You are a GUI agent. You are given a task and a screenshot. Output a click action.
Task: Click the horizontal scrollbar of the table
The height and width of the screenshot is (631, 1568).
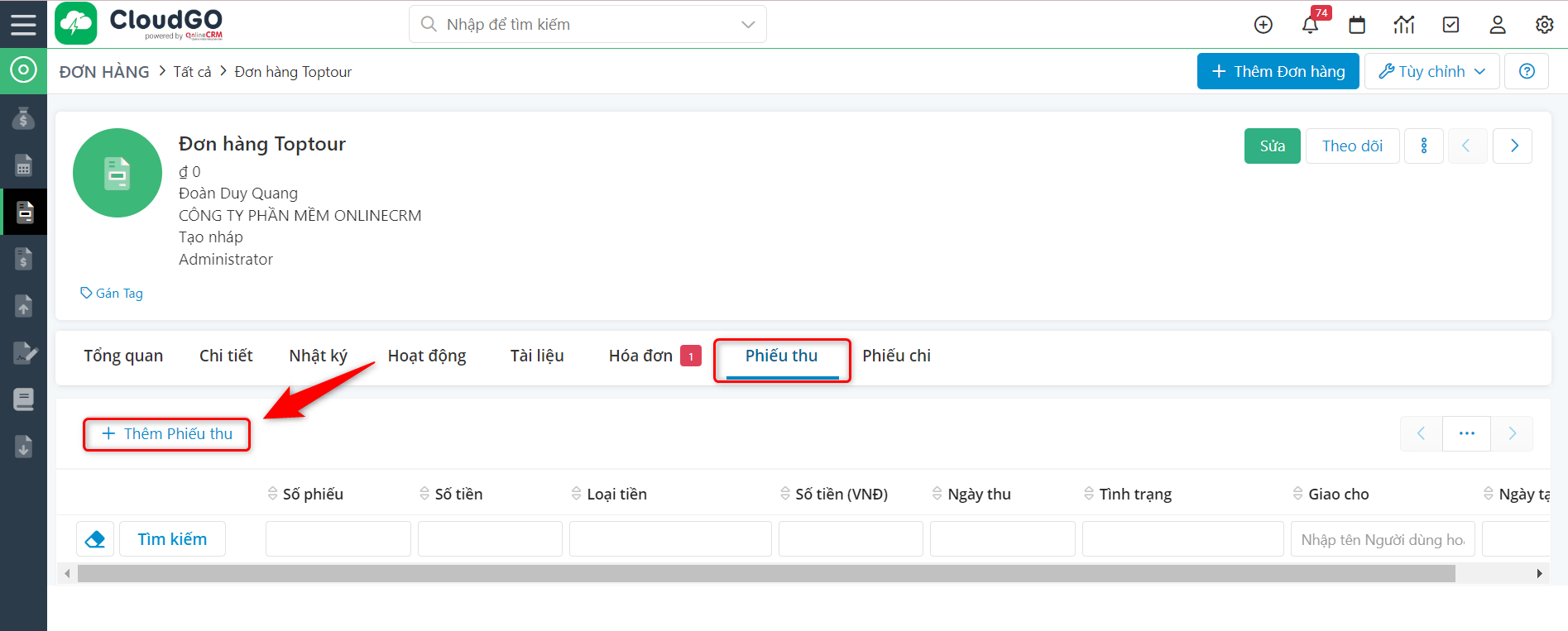(765, 574)
